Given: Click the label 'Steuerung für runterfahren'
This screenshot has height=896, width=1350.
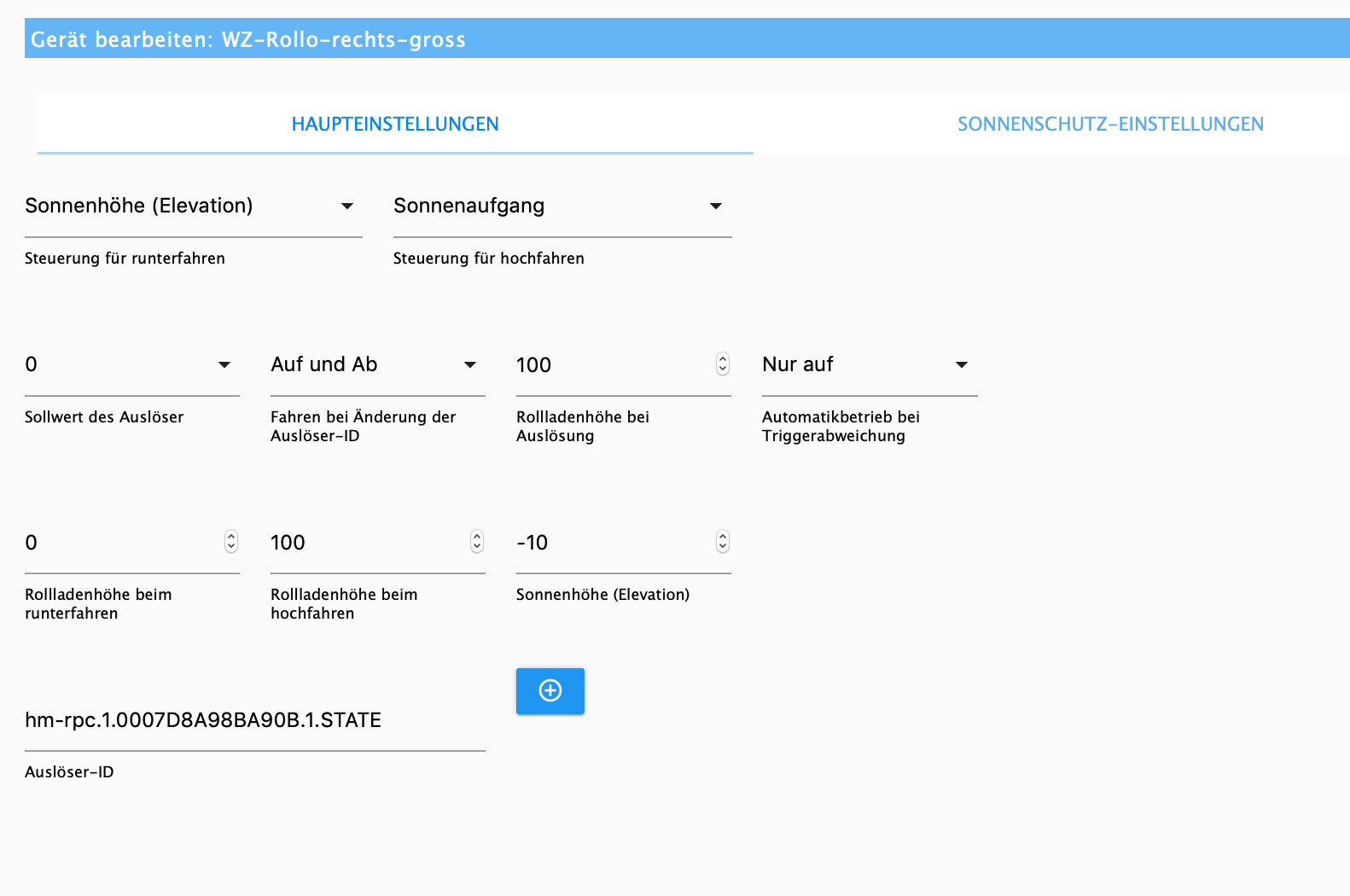Looking at the screenshot, I should click(125, 259).
